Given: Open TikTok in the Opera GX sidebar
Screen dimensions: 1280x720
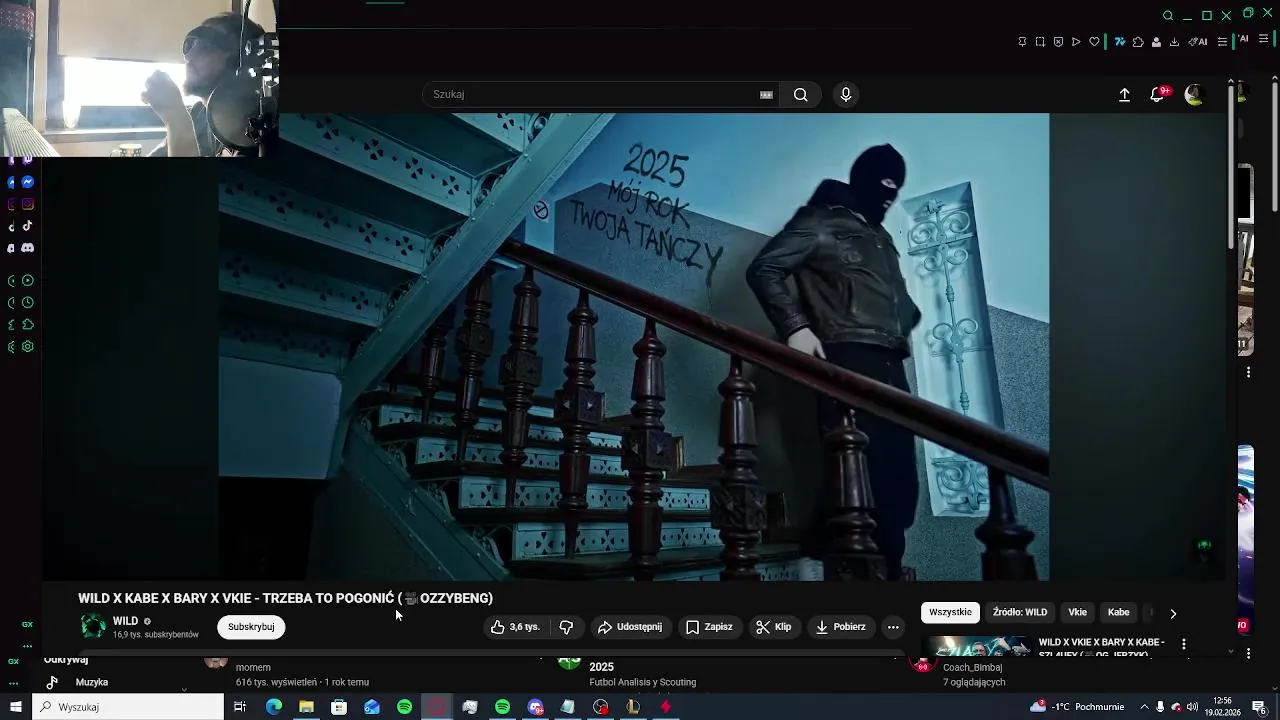Looking at the screenshot, I should [27, 226].
